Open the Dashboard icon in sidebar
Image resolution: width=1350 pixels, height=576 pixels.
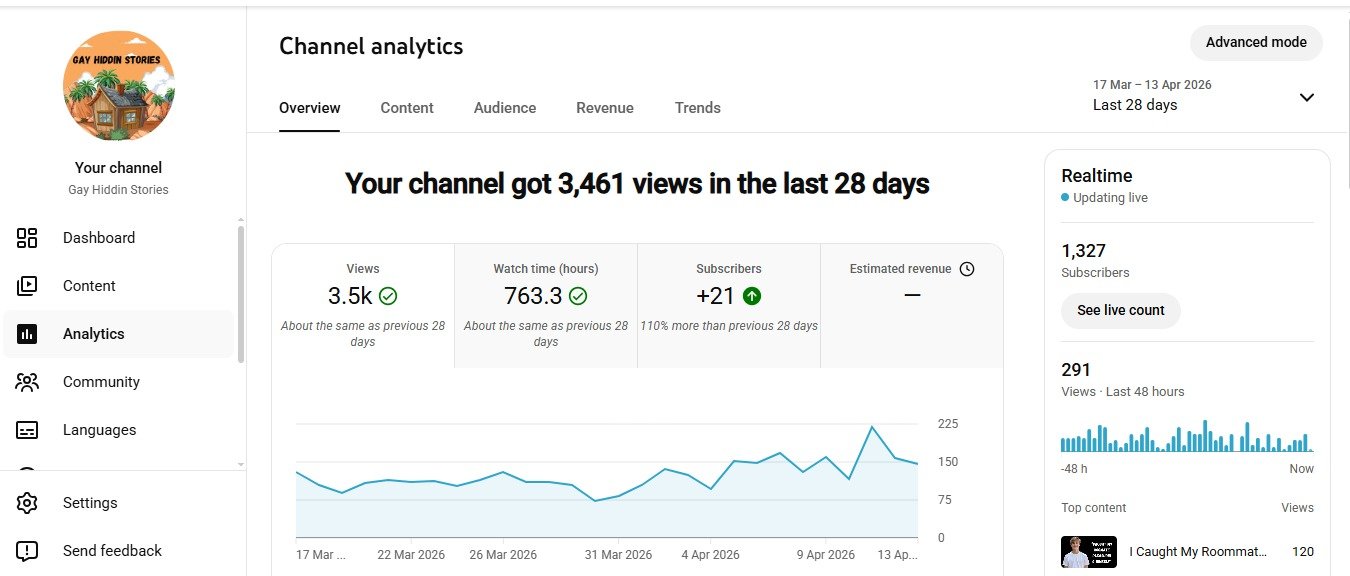pos(27,238)
